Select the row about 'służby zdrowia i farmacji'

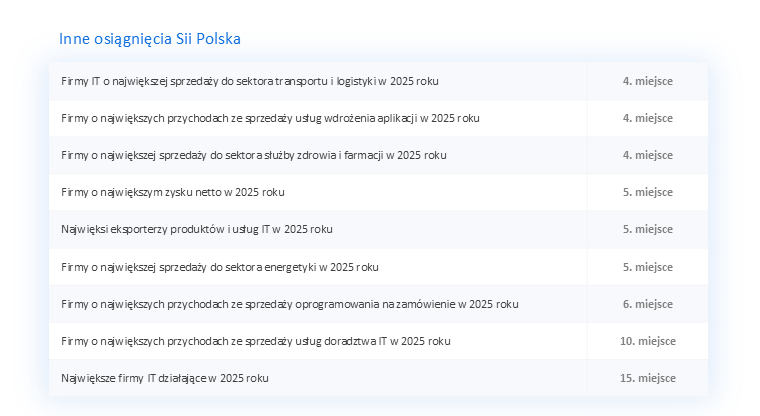pyautogui.click(x=379, y=155)
